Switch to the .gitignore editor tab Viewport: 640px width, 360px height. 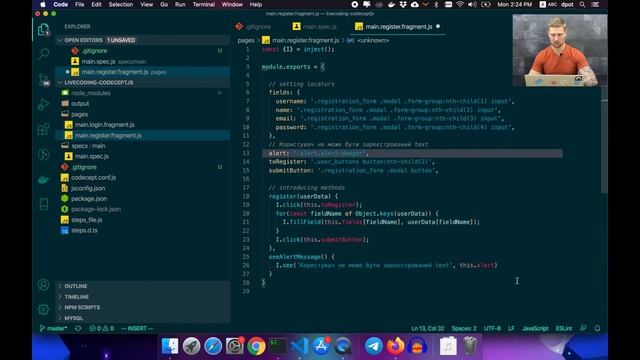[x=253, y=27]
